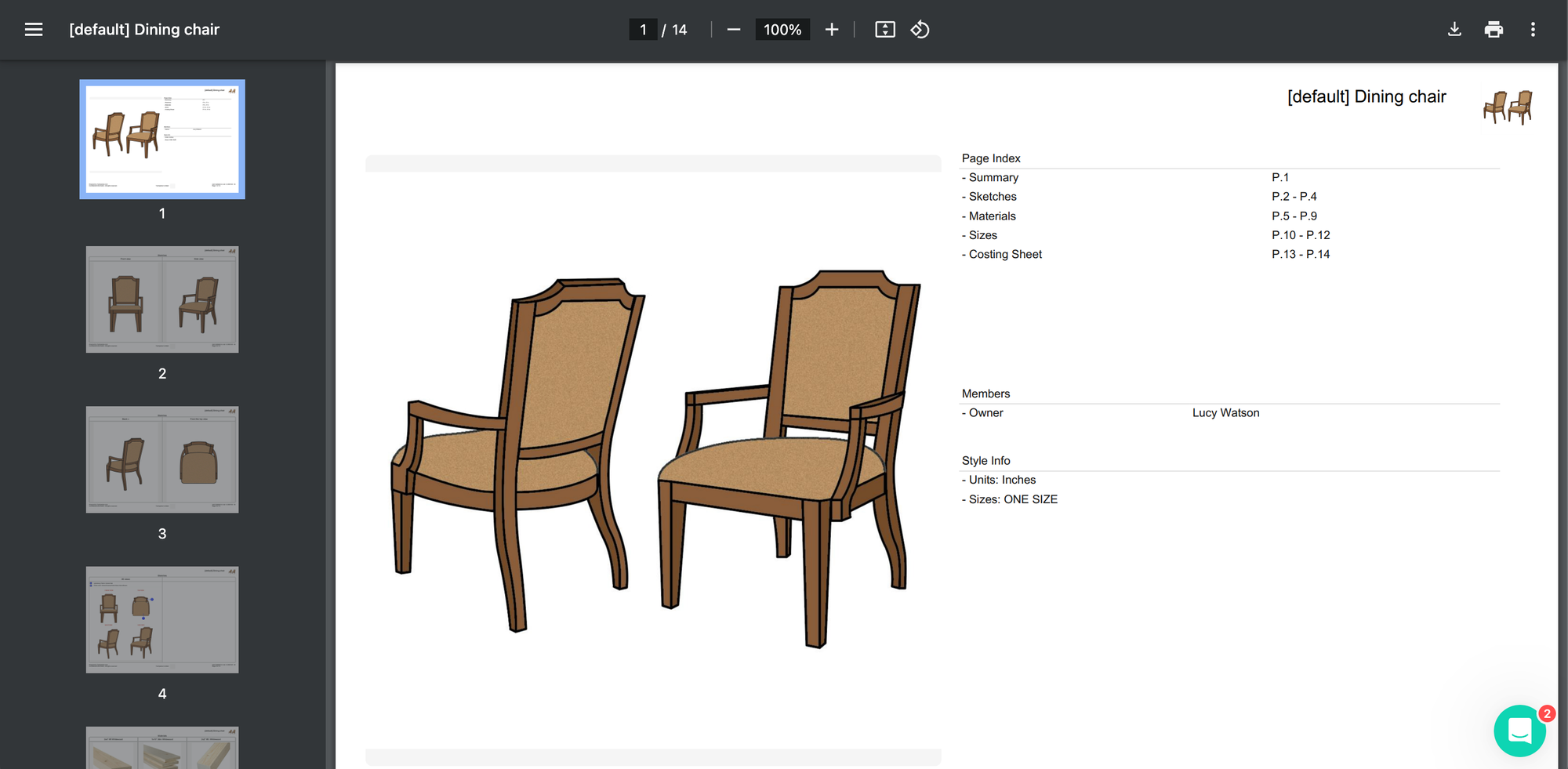Image resolution: width=1568 pixels, height=769 pixels.
Task: Click the 'Members' heading
Action: [x=985, y=394]
